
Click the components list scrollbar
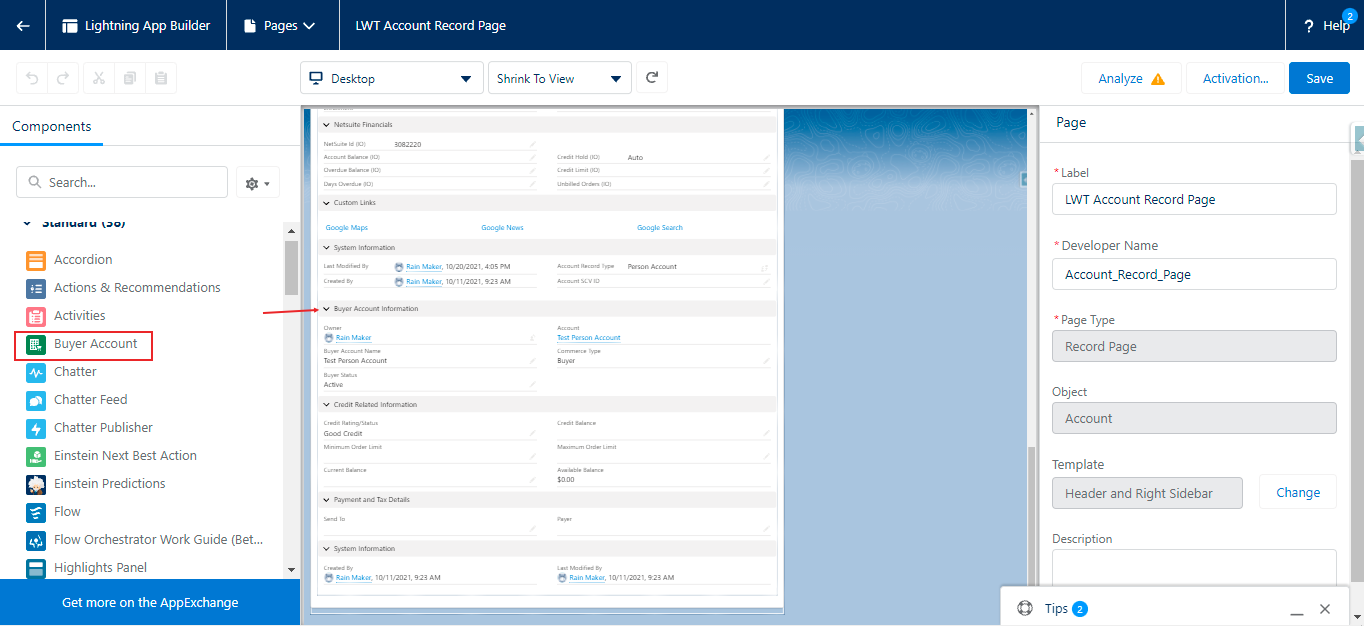click(x=291, y=269)
